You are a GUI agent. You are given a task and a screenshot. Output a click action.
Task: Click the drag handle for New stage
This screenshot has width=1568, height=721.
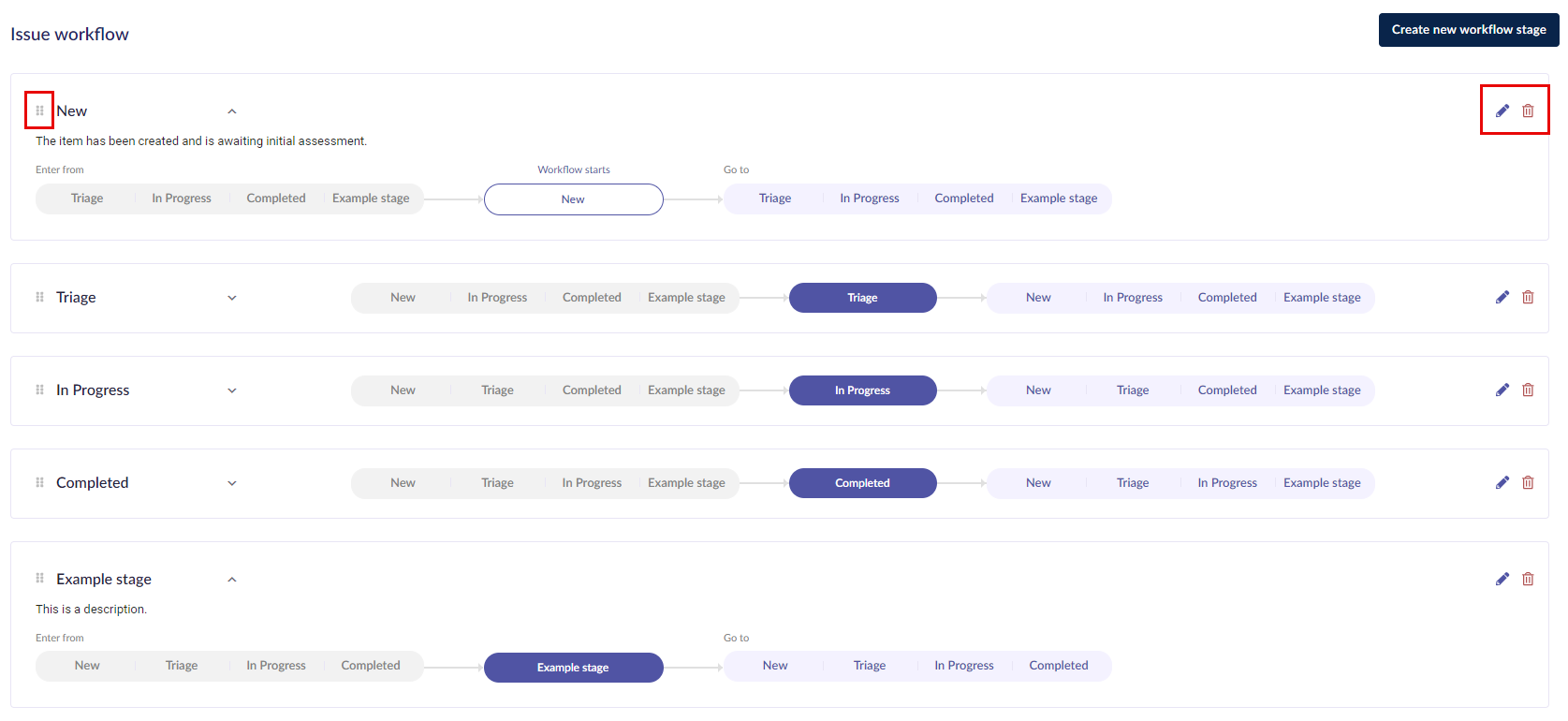(x=39, y=110)
